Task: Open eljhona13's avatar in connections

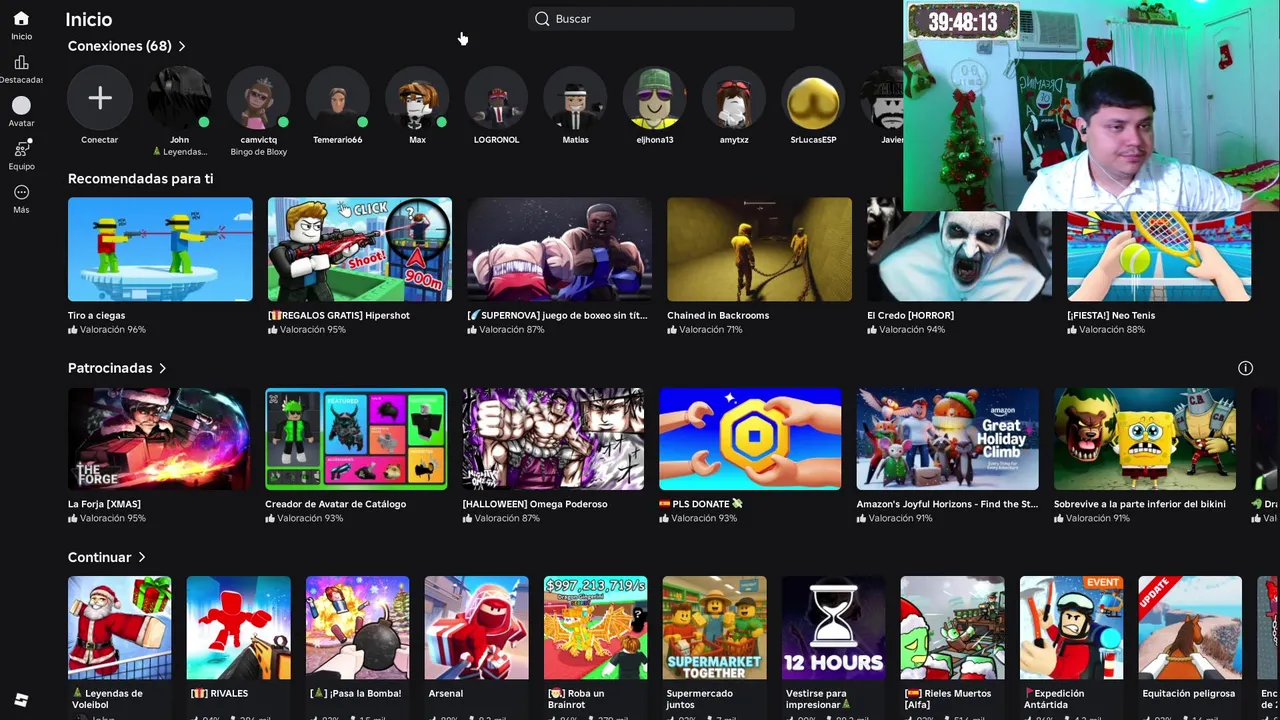Action: (x=655, y=98)
